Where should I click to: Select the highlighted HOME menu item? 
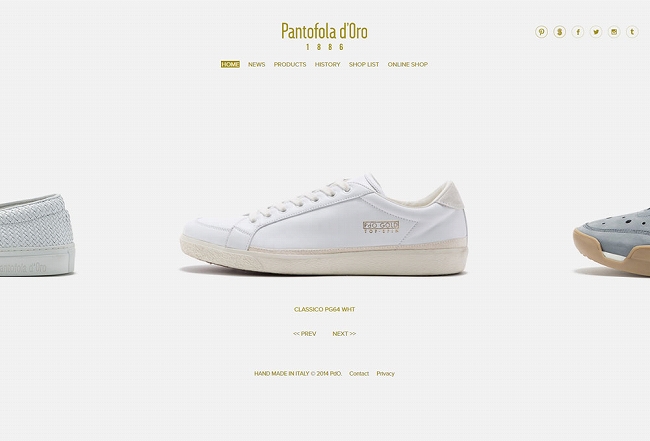point(230,65)
